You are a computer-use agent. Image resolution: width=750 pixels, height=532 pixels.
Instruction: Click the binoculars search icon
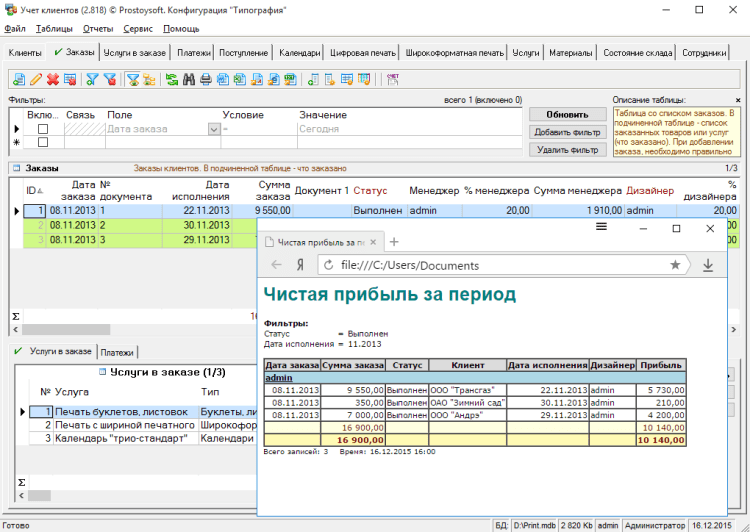pos(188,79)
